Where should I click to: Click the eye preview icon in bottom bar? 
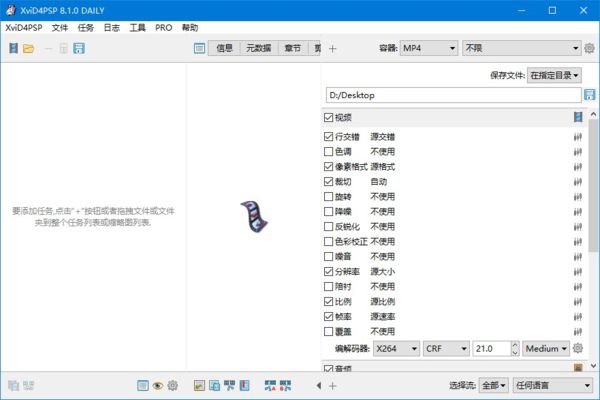pos(158,385)
